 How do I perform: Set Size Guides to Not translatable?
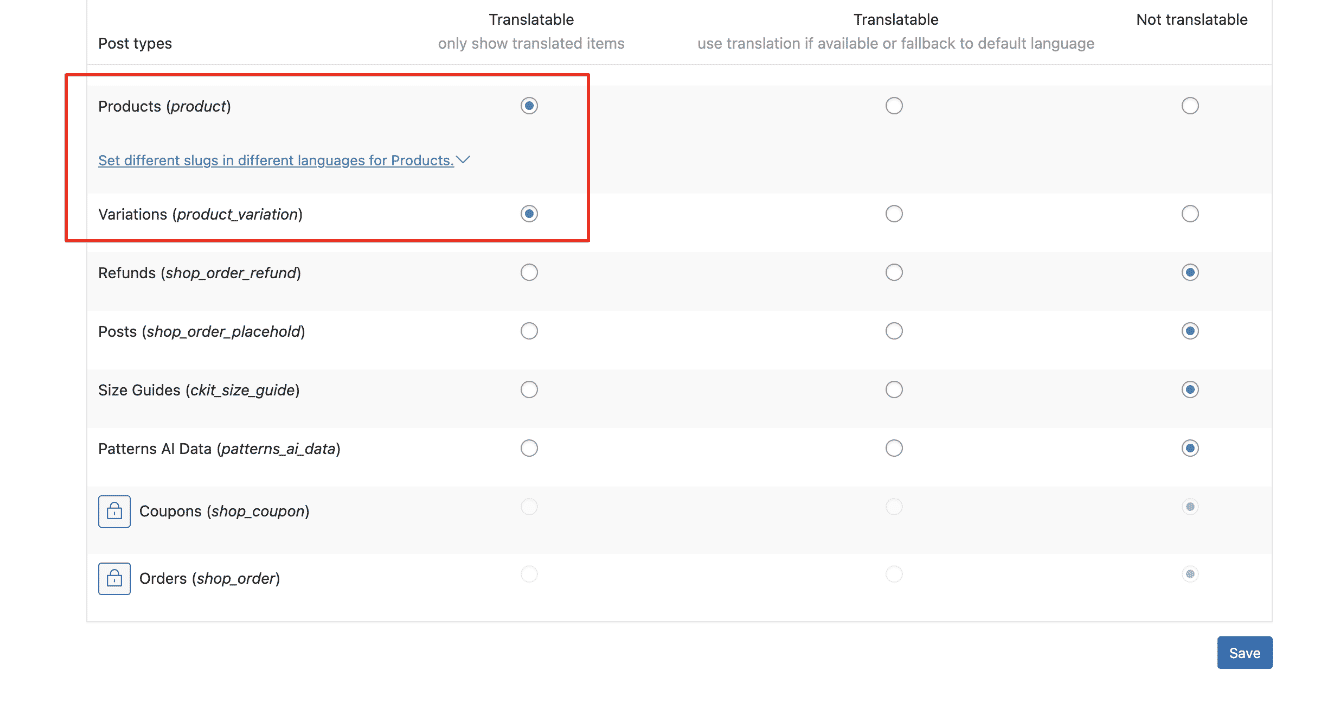[x=1190, y=390]
